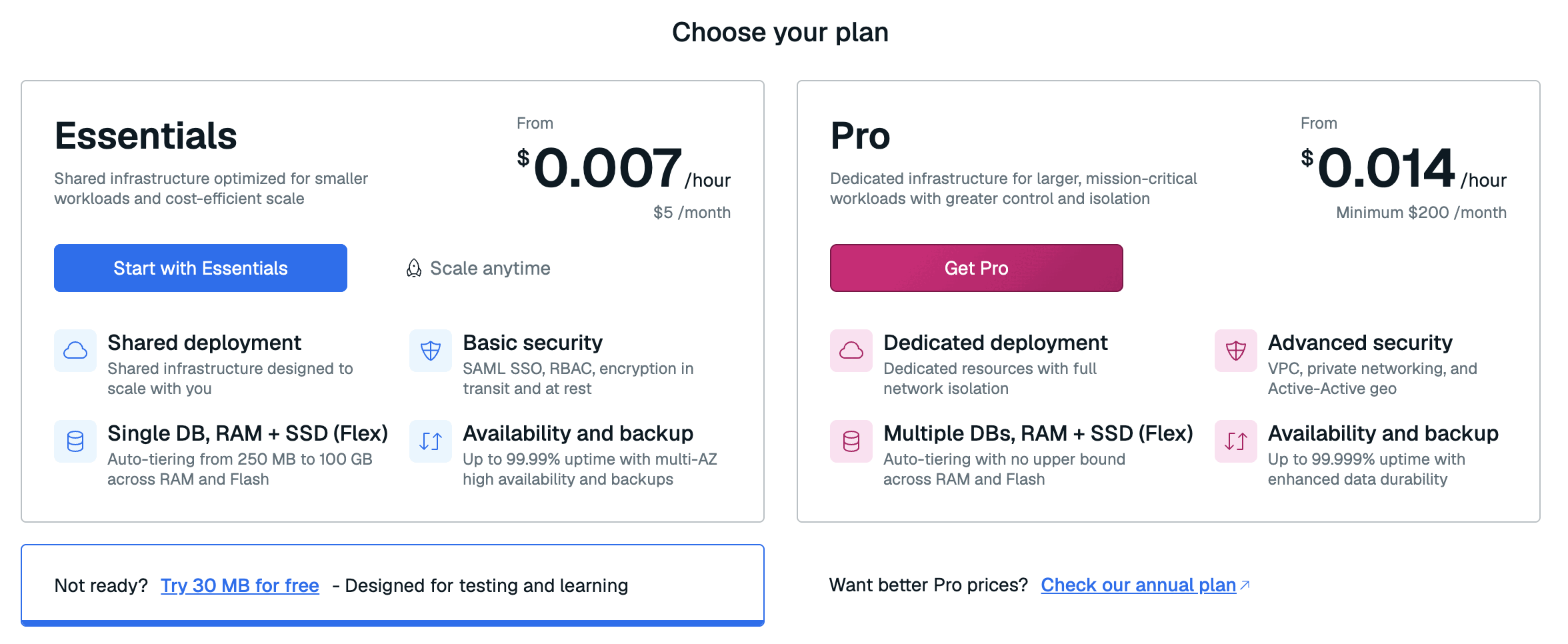
Task: Open the Try 30 MB for free link
Action: tap(240, 585)
